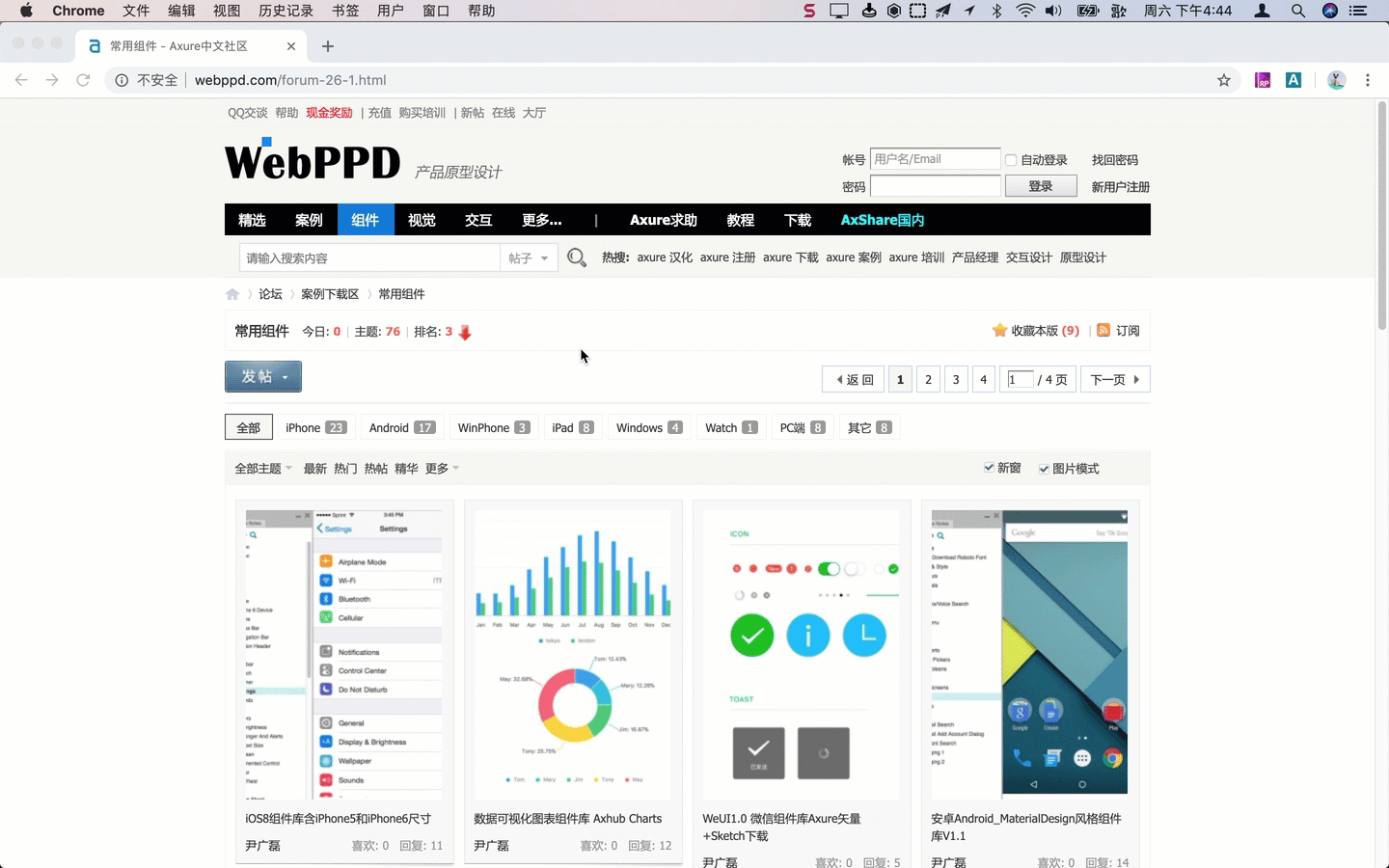Filter by iPhone category
This screenshot has height=868, width=1389.
pos(315,427)
